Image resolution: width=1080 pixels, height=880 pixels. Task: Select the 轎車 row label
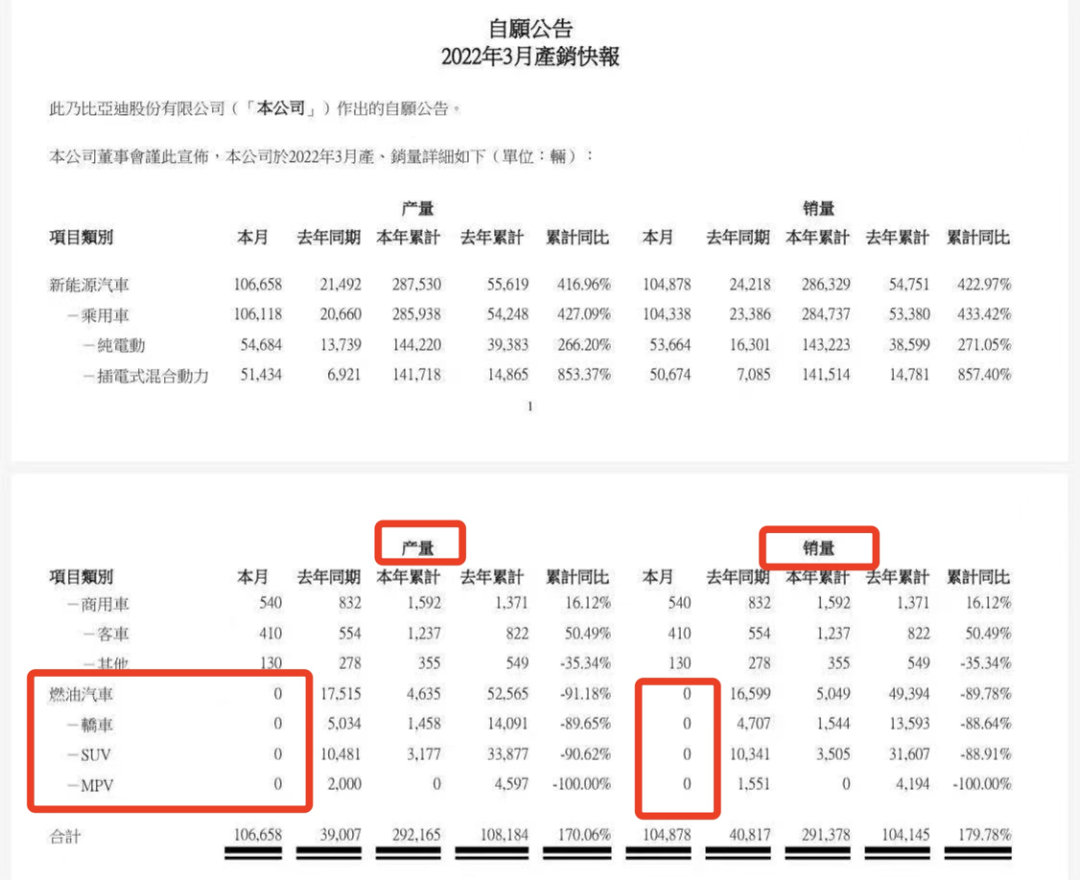tap(97, 725)
